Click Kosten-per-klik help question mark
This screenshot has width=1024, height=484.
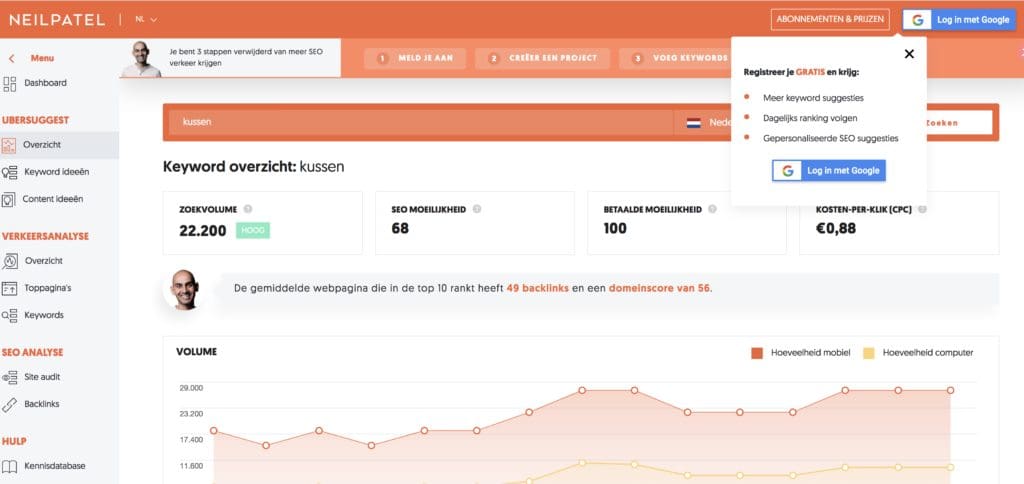pyautogui.click(x=922, y=209)
